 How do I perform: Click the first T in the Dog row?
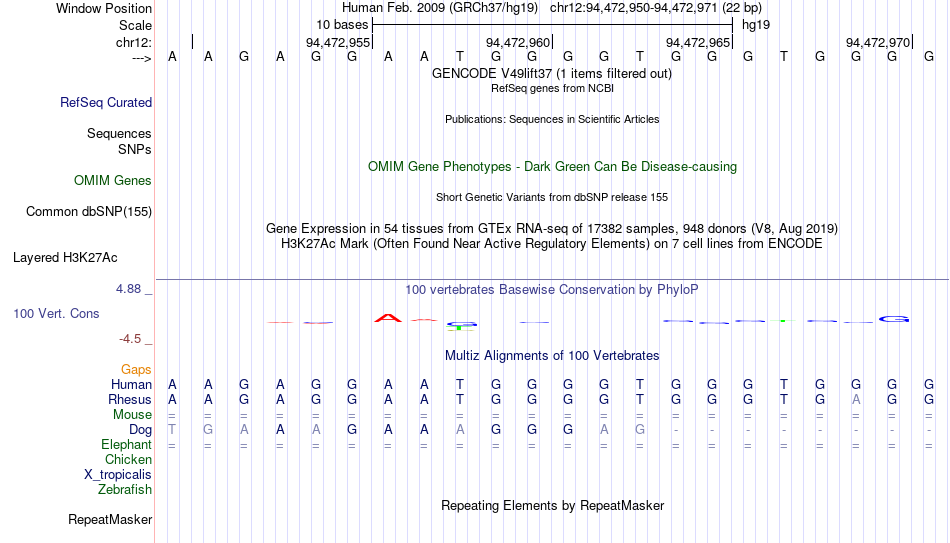(172, 430)
